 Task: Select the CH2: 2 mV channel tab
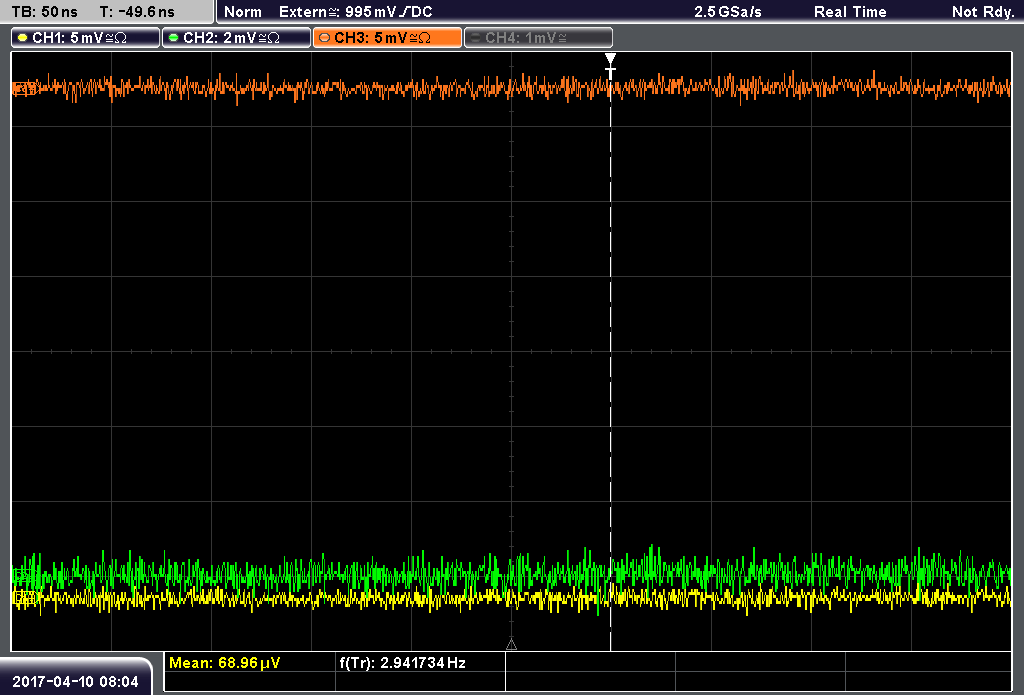(x=236, y=38)
